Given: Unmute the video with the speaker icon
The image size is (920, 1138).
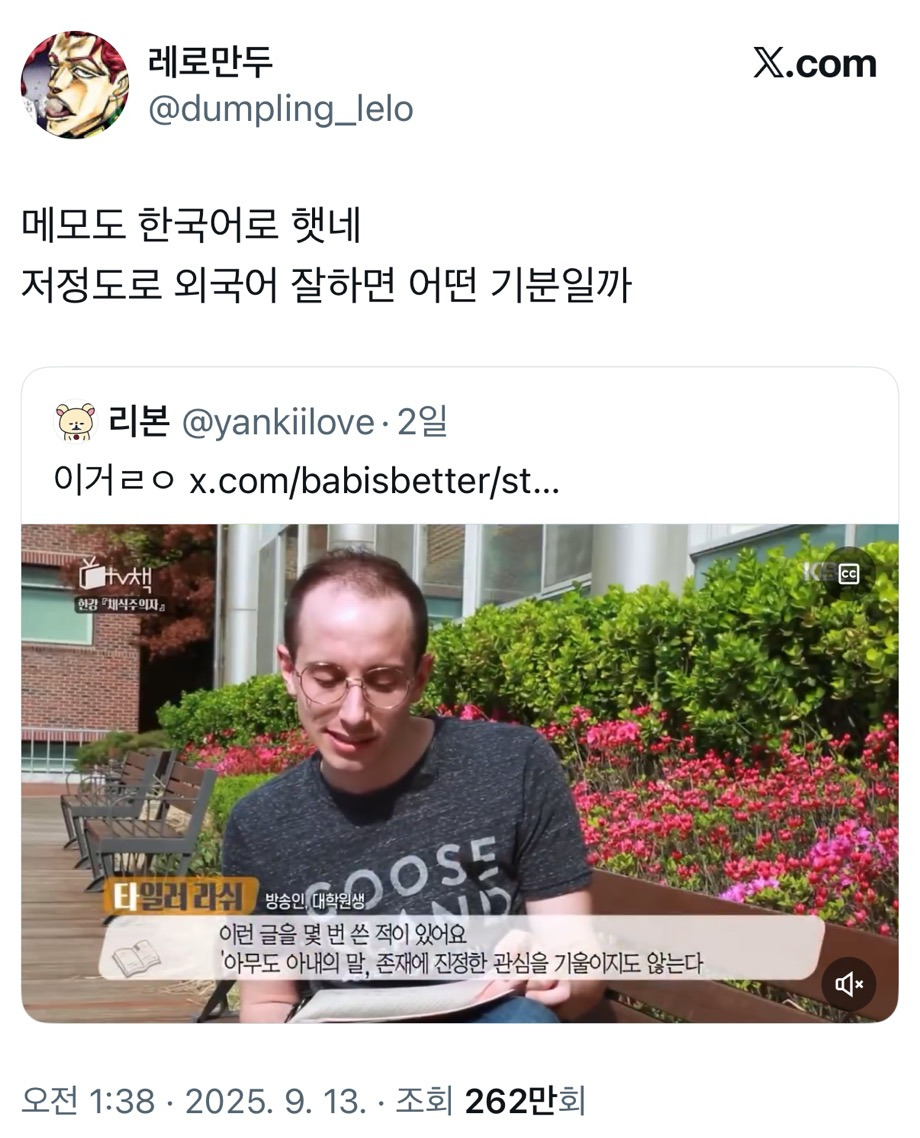Looking at the screenshot, I should point(848,983).
